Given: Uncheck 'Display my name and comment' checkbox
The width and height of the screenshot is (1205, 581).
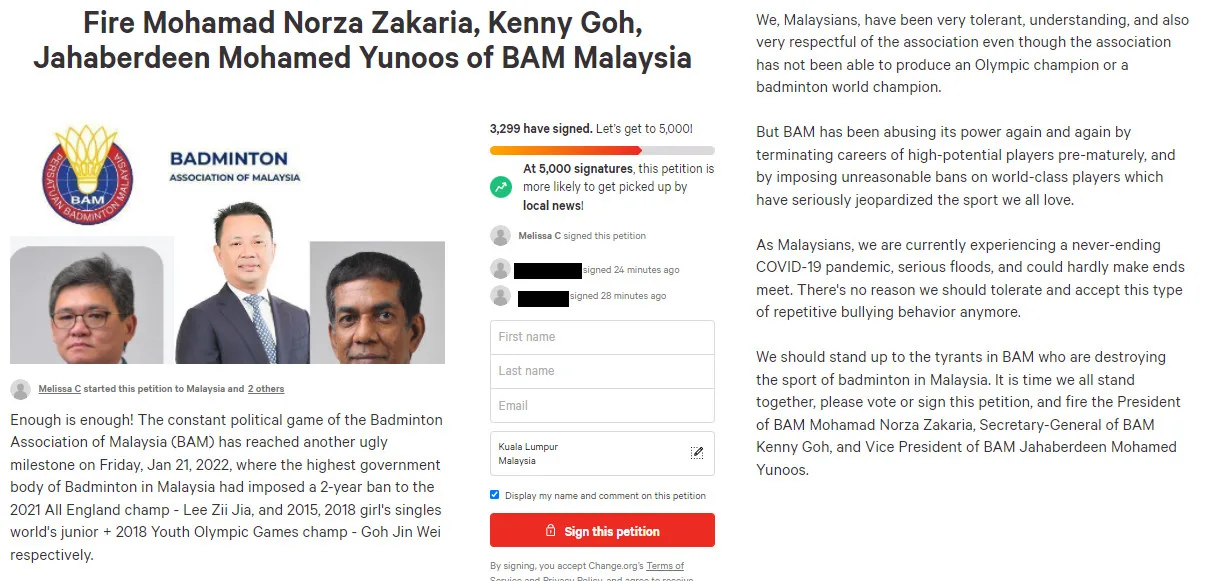Looking at the screenshot, I should pyautogui.click(x=494, y=495).
